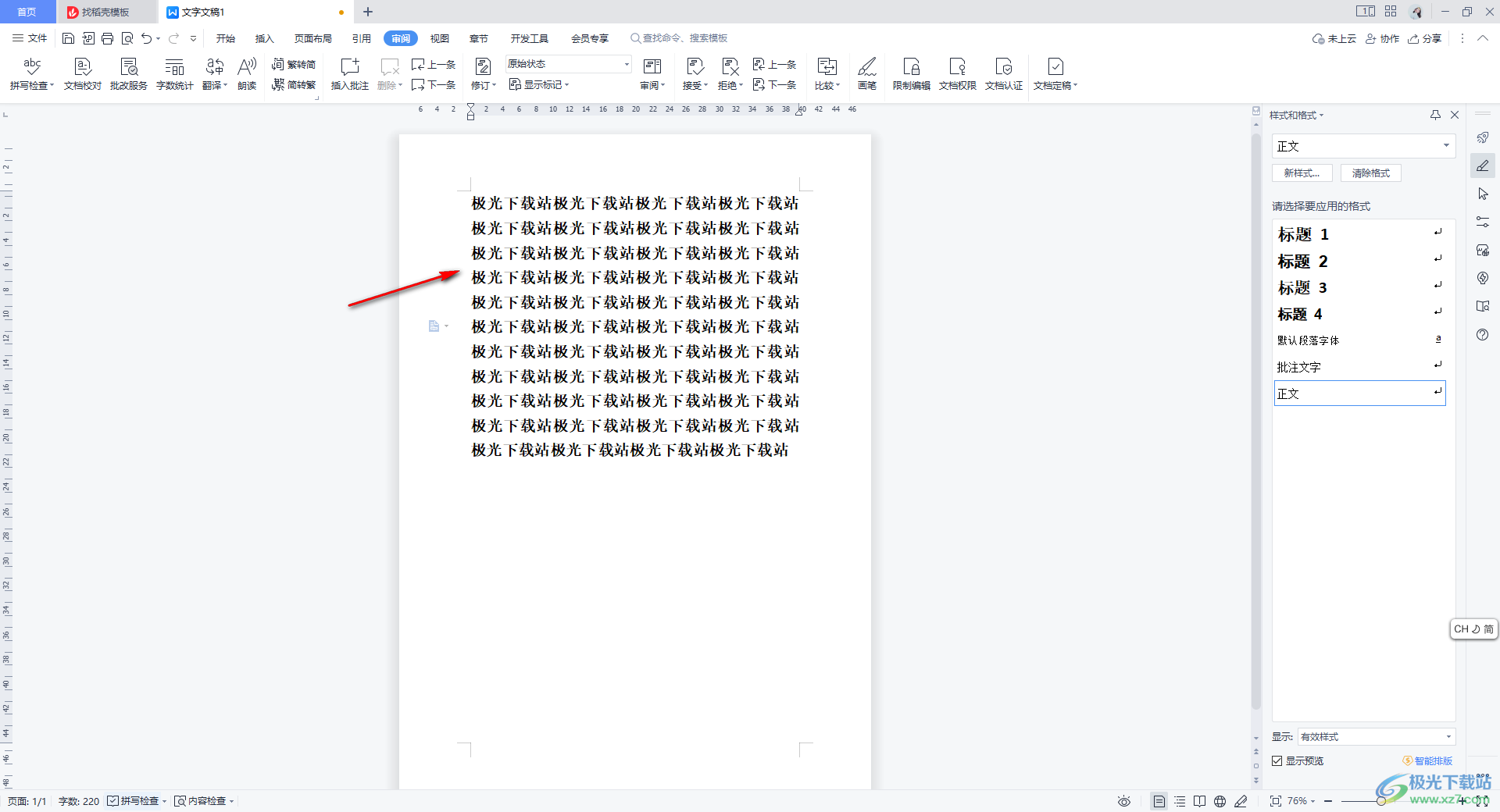Expand the undo history arrow
This screenshot has width=1500, height=812.
(158, 38)
